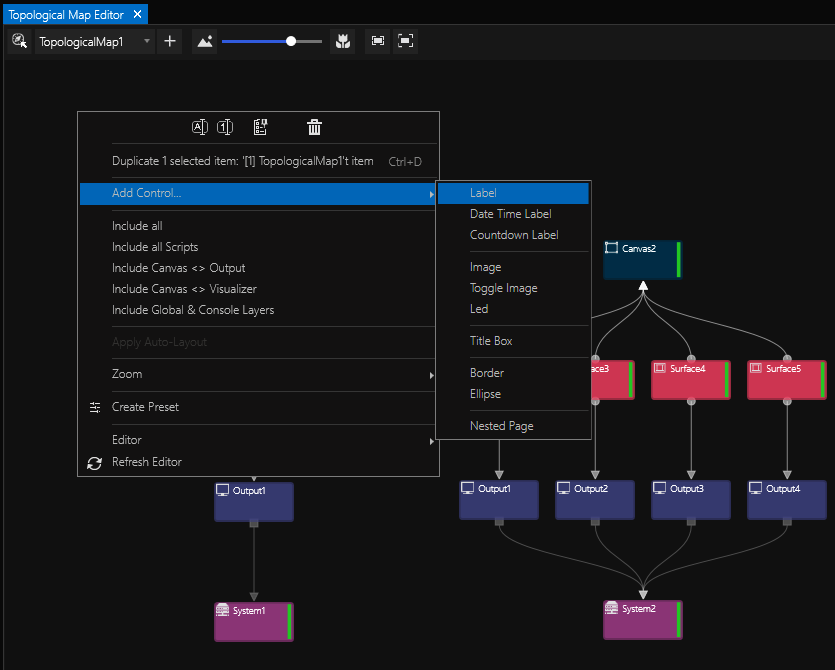This screenshot has height=670, width=835.
Task: Click Refresh Editor
Action: [x=146, y=462]
